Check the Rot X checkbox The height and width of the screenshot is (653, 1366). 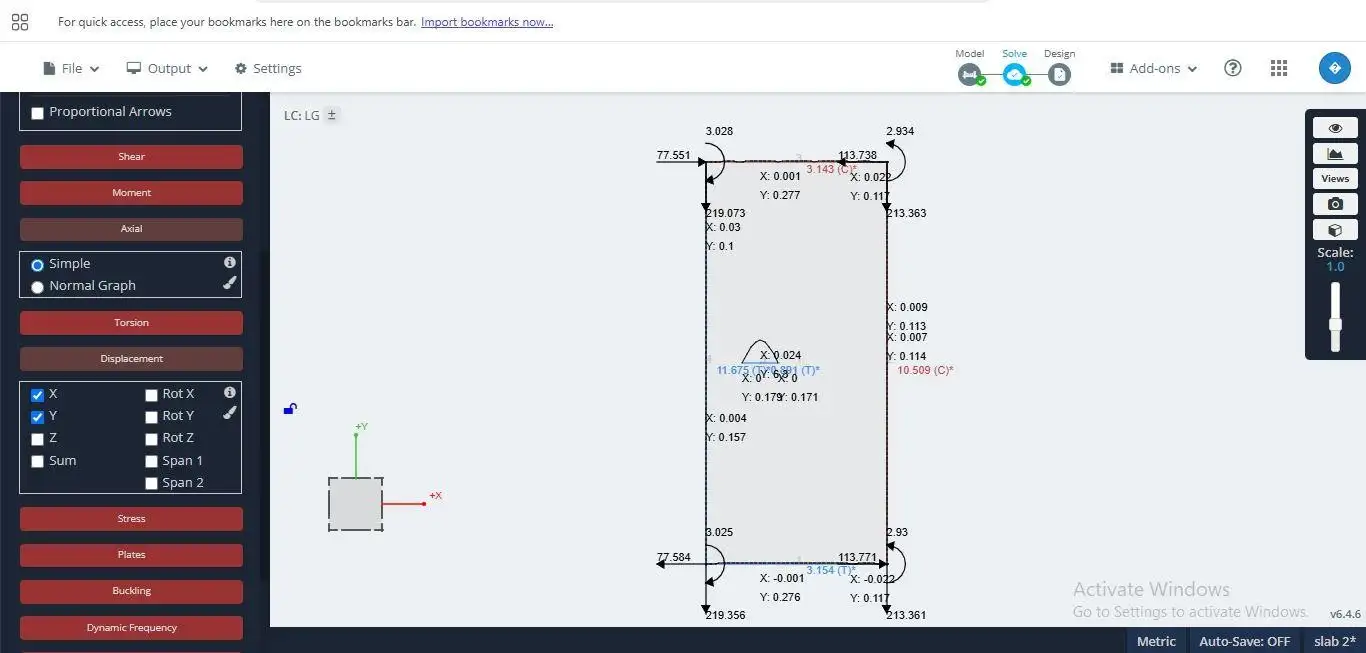tap(152, 395)
